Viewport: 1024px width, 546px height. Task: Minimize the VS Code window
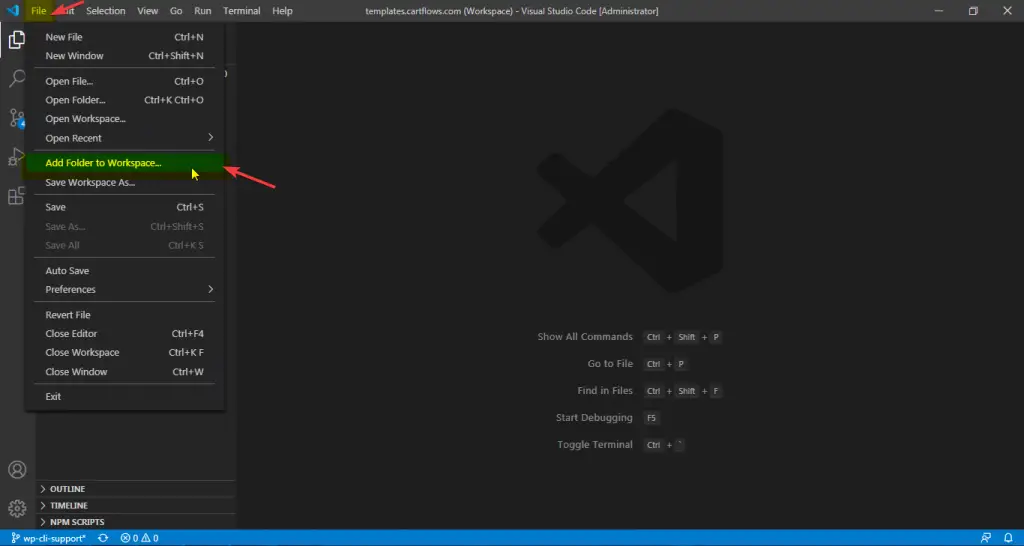pyautogui.click(x=939, y=10)
